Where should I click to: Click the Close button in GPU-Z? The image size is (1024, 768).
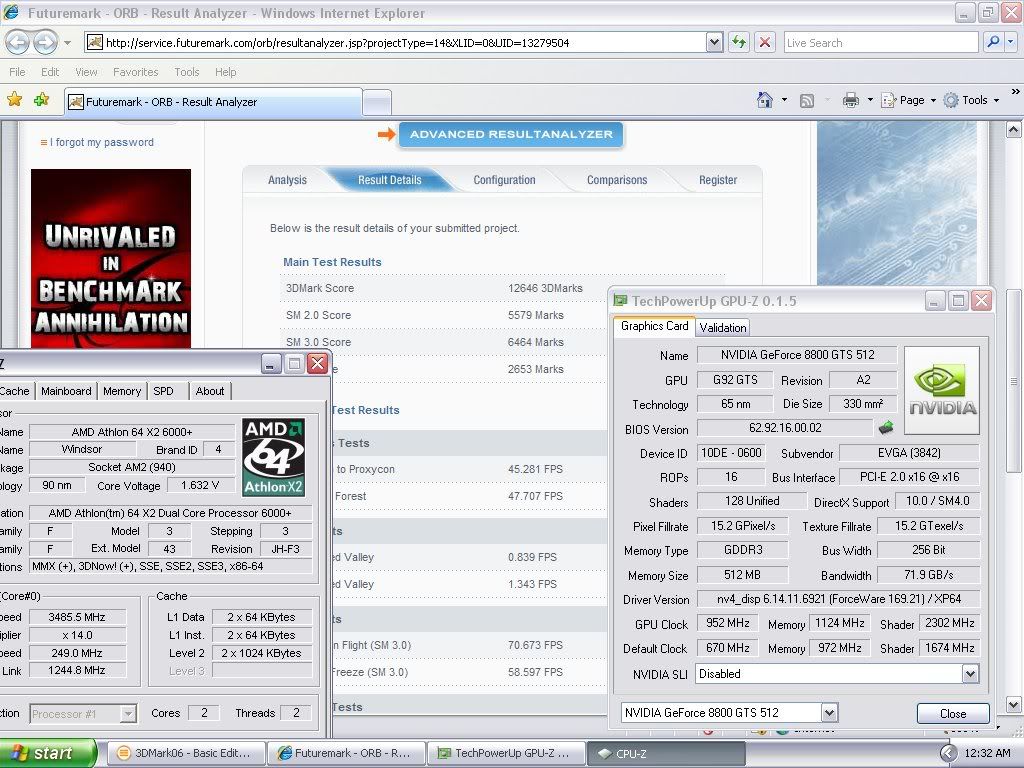click(952, 713)
